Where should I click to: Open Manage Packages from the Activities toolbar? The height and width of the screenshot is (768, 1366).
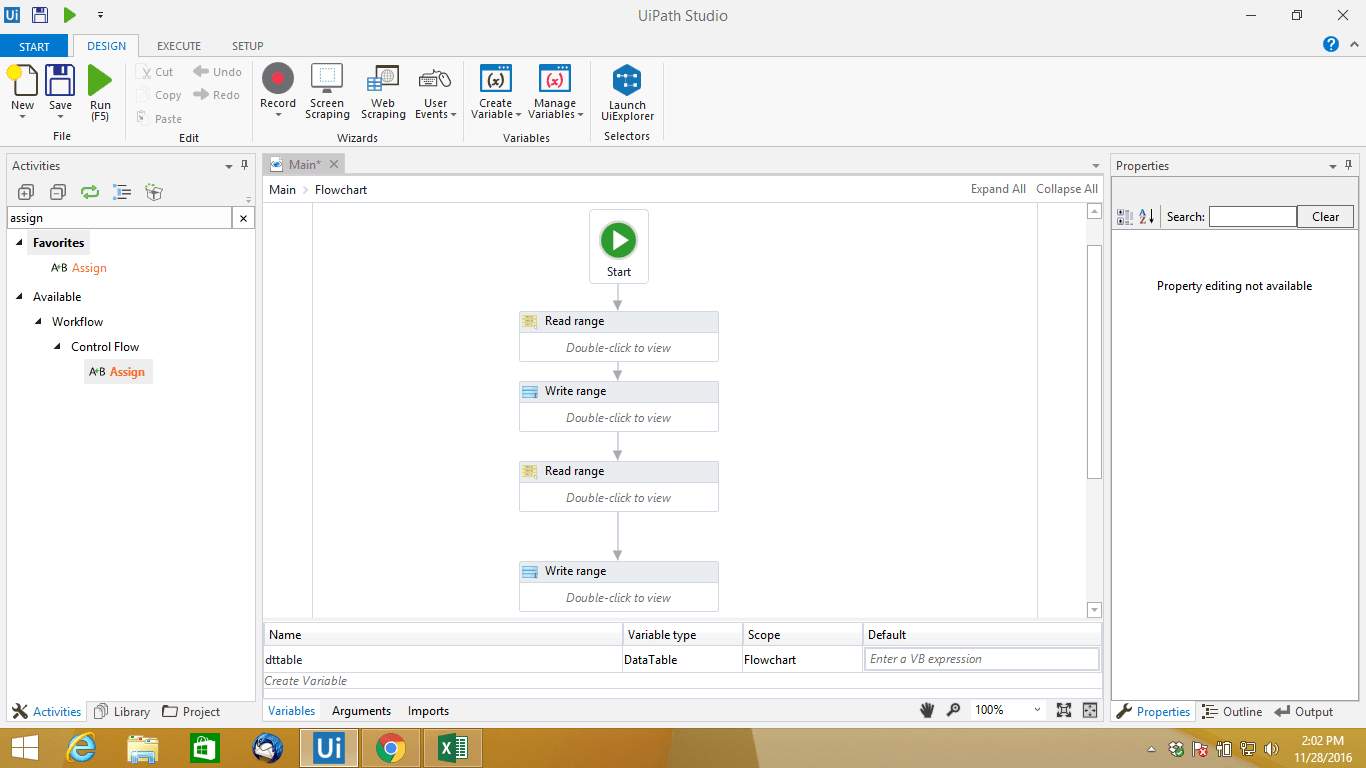coord(154,192)
